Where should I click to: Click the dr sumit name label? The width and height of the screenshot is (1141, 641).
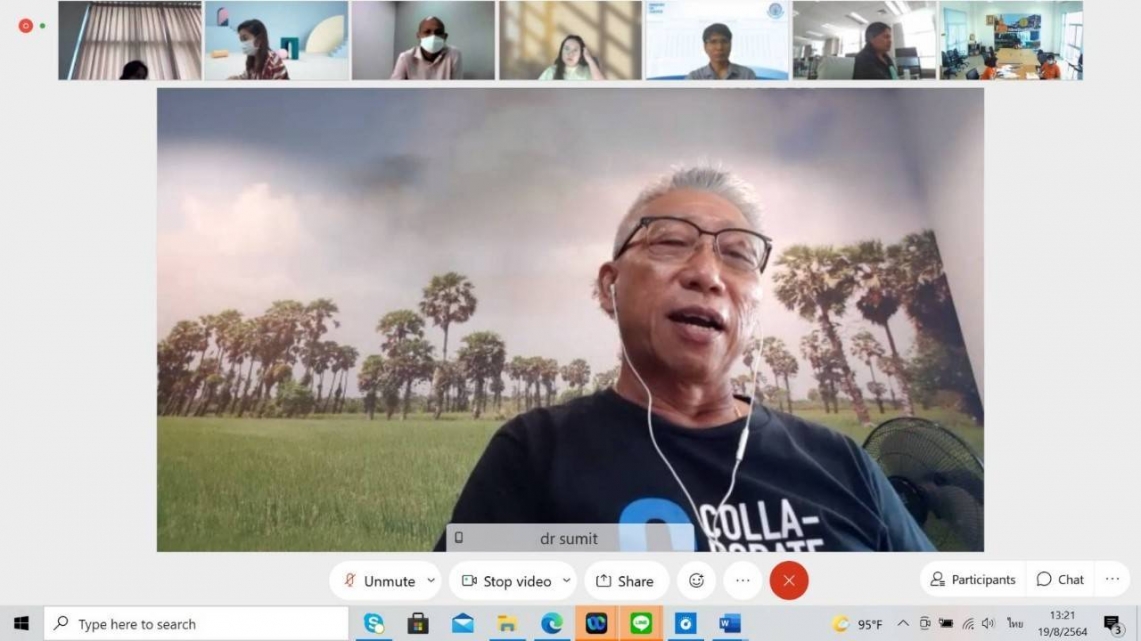point(568,538)
